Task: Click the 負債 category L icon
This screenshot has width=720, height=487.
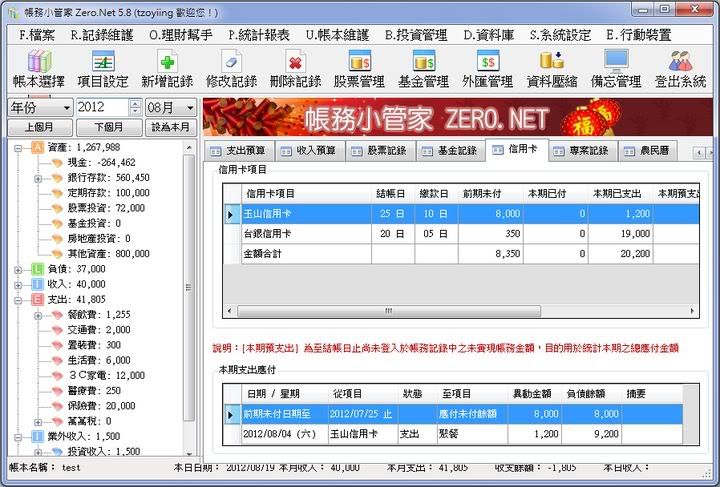Action: tap(38, 269)
